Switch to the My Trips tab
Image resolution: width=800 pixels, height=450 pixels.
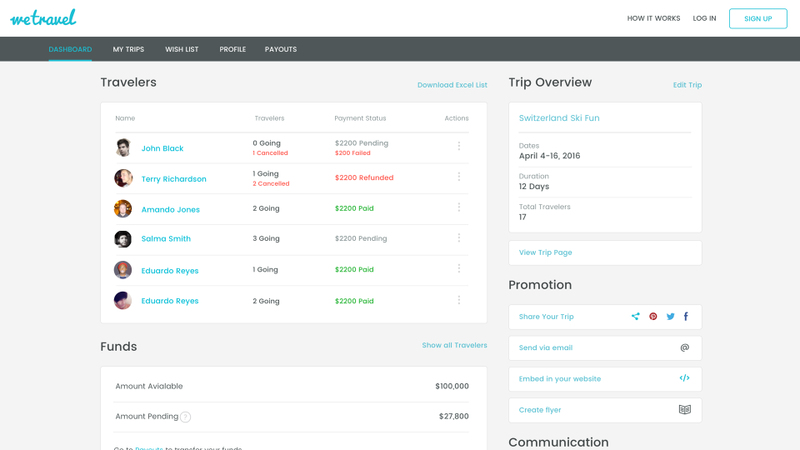129,49
